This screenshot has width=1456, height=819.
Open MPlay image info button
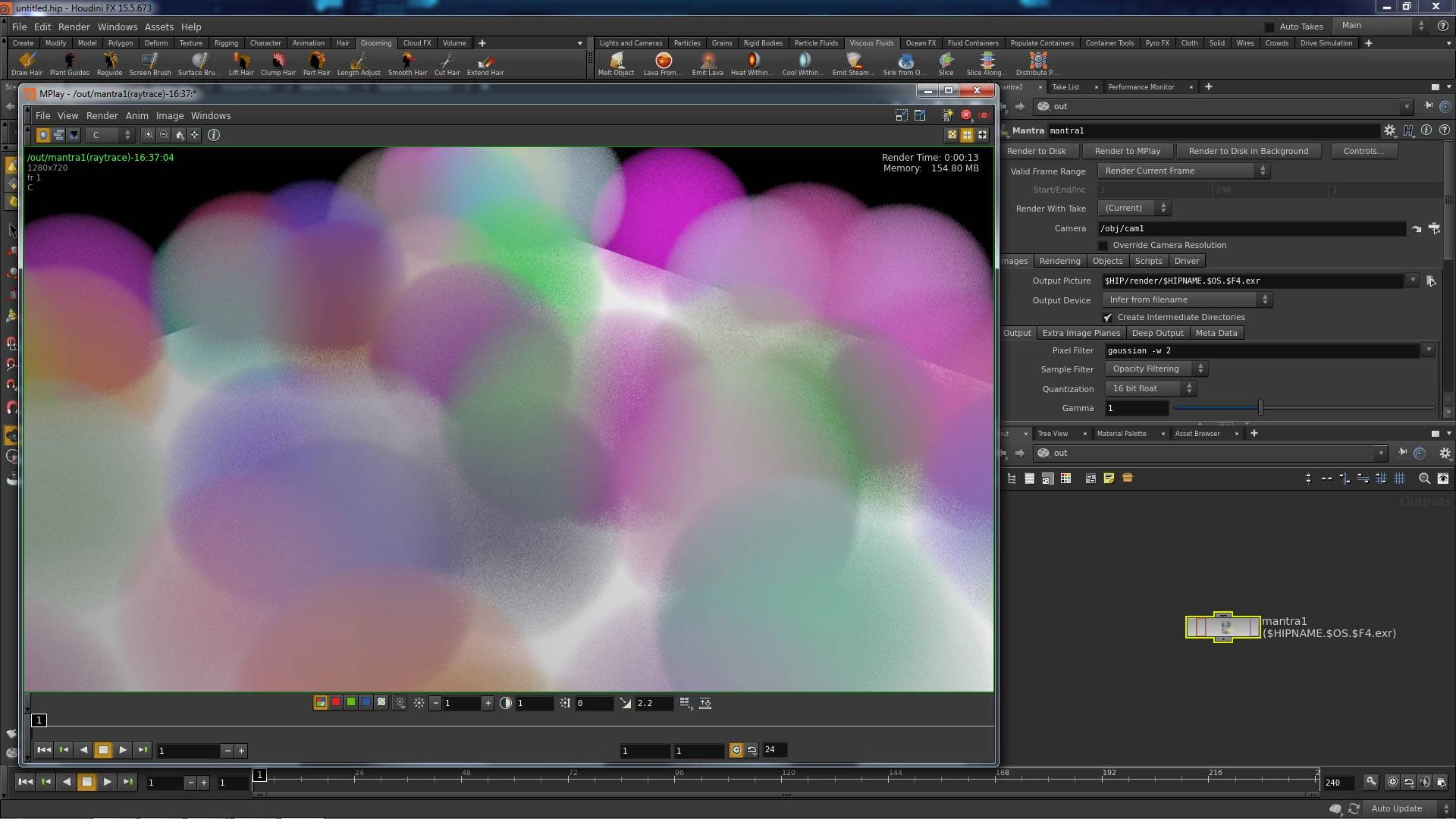click(x=214, y=135)
